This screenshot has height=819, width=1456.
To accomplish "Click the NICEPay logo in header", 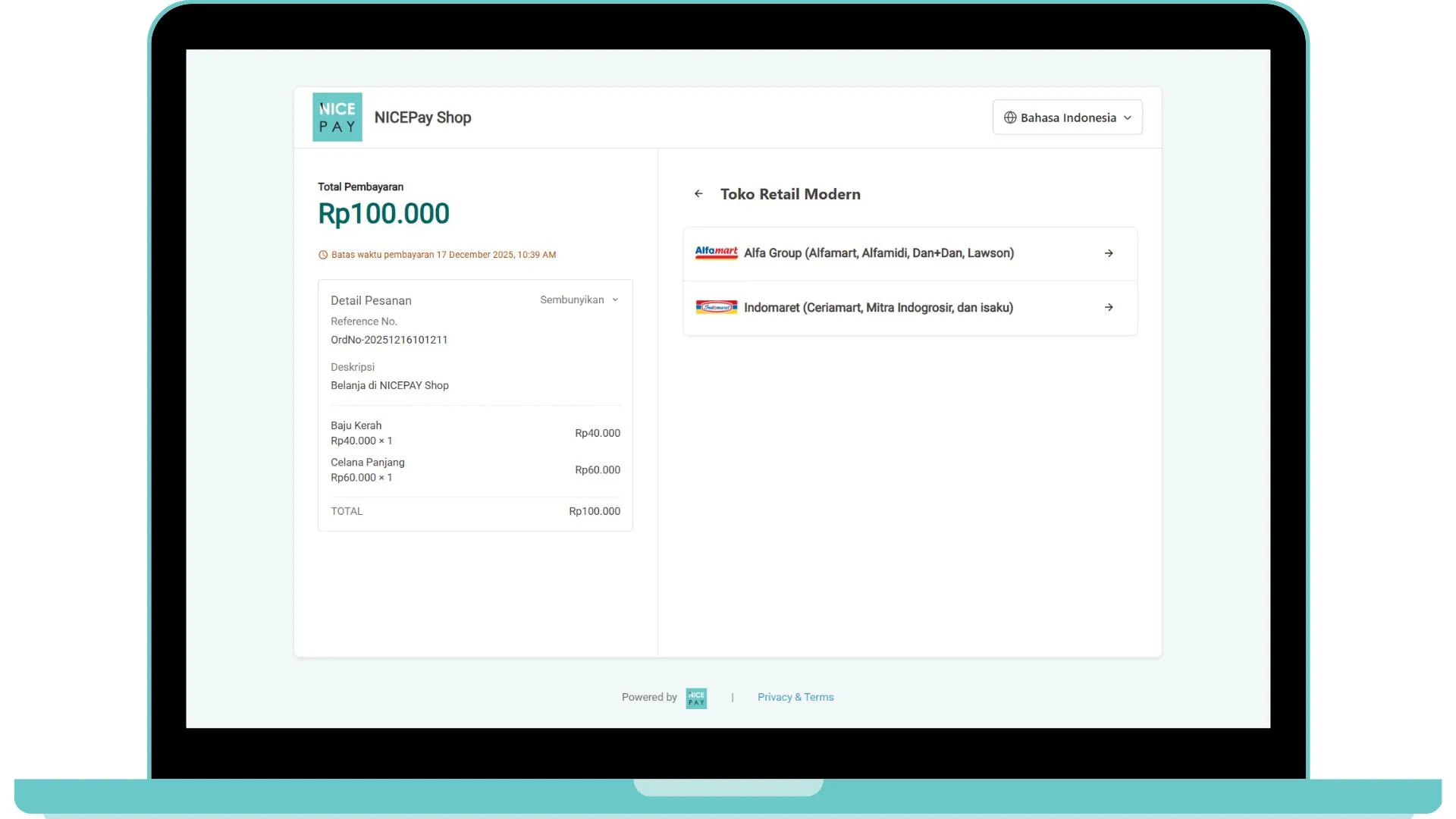I will [337, 117].
